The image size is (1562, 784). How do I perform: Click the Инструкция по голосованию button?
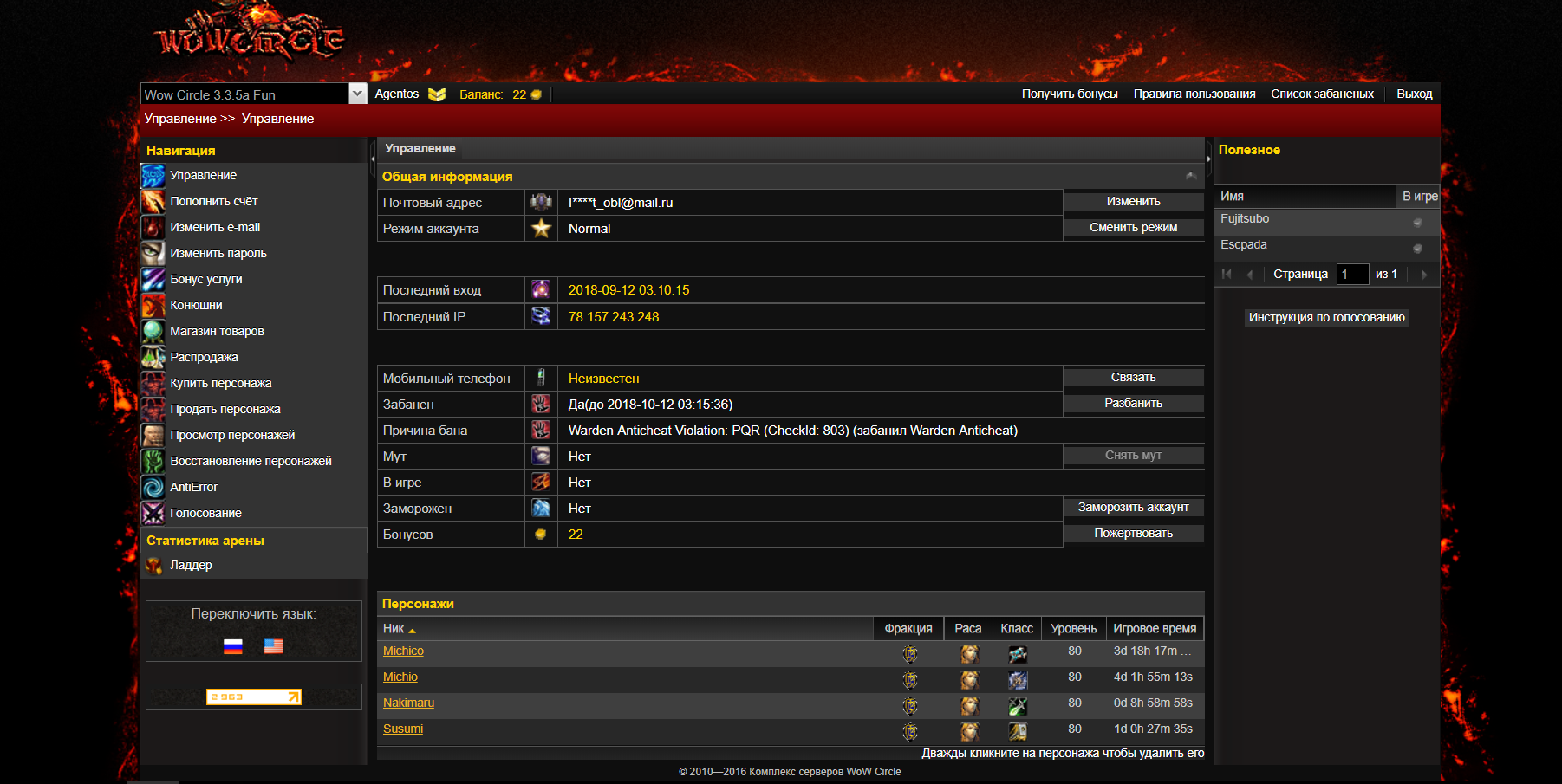pos(1326,318)
